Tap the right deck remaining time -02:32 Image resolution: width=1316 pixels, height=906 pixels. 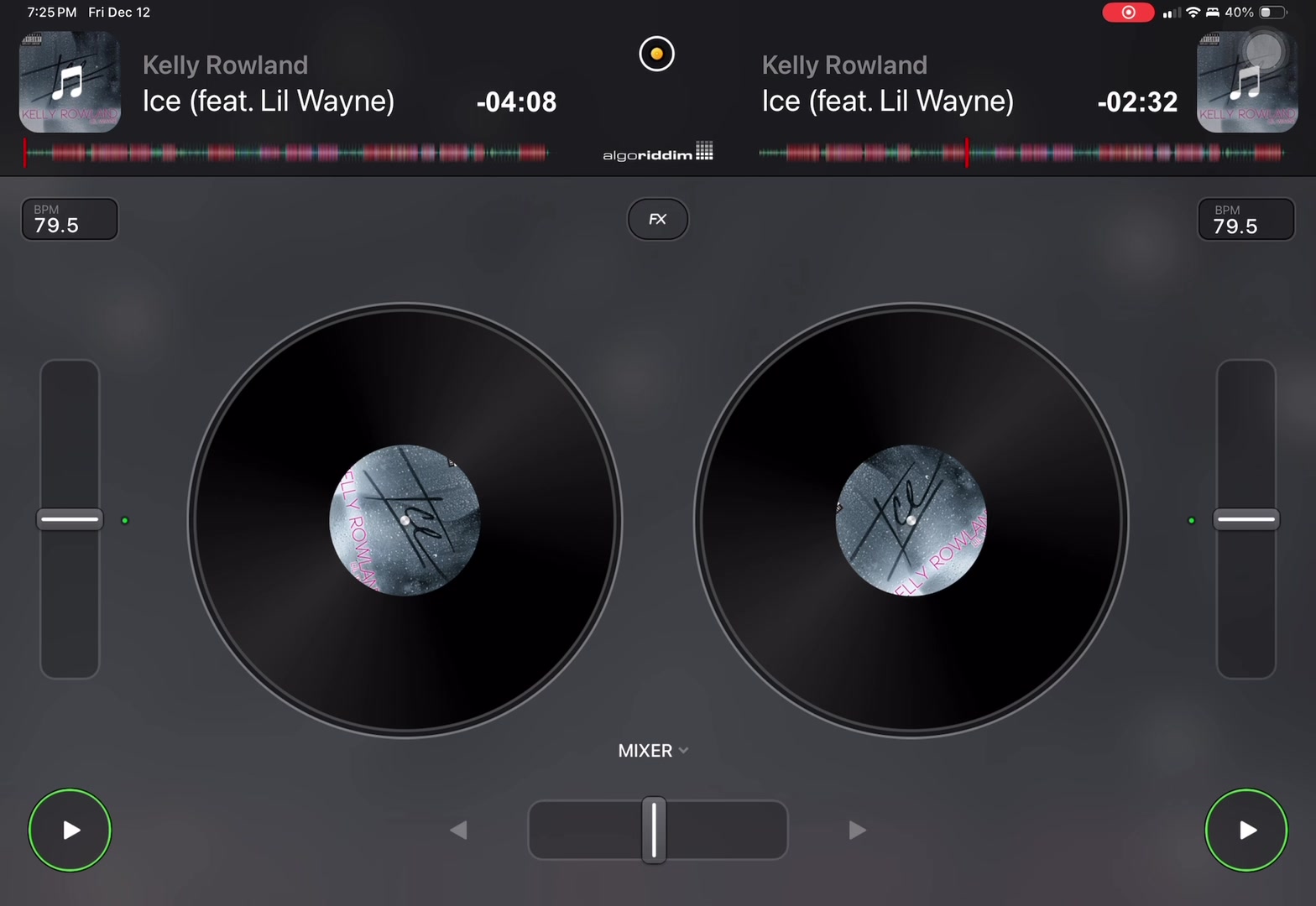click(x=1137, y=102)
